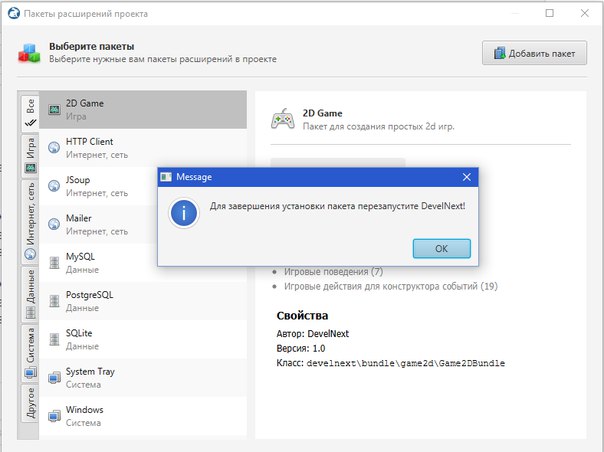Maximize the Пакеты расширений проекта window
This screenshot has width=604, height=452.
pos(550,13)
